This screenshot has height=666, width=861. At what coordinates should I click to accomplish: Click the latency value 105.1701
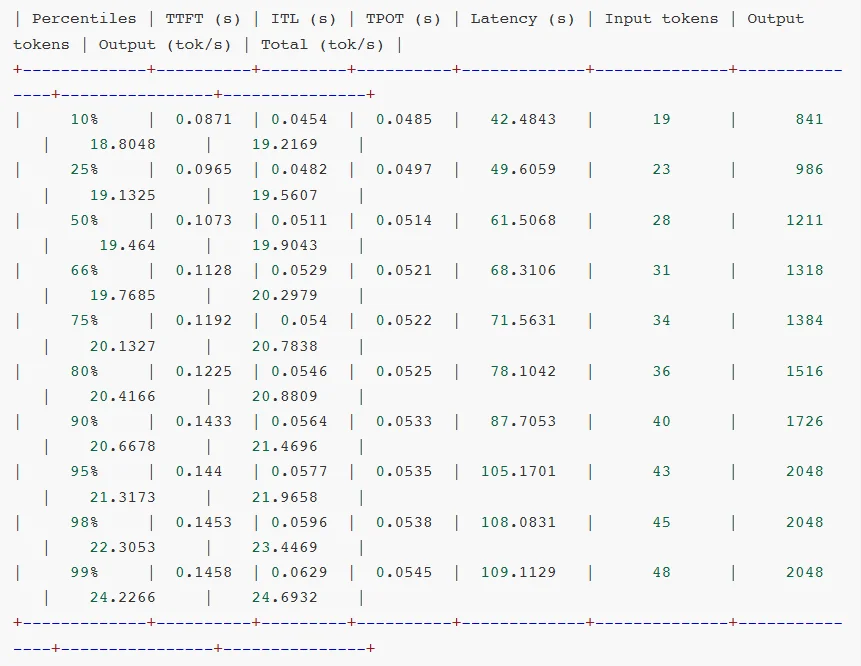[x=518, y=472]
